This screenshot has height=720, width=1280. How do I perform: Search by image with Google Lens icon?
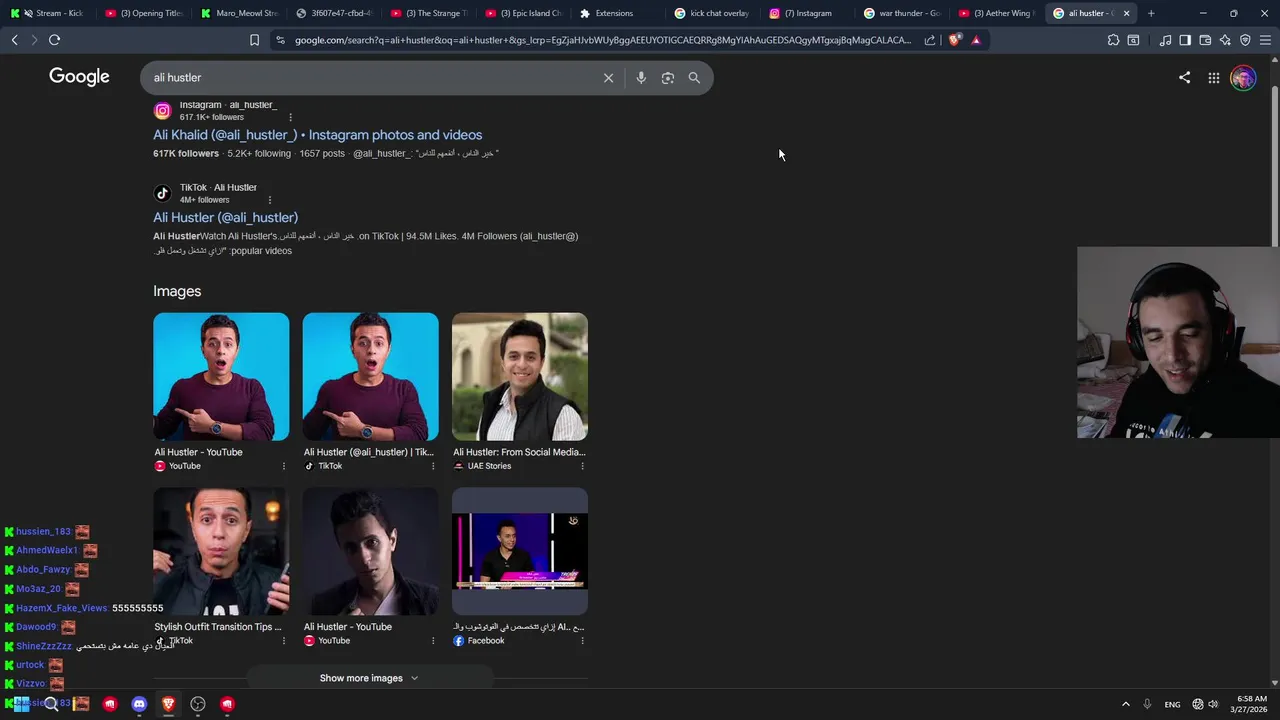(x=668, y=78)
